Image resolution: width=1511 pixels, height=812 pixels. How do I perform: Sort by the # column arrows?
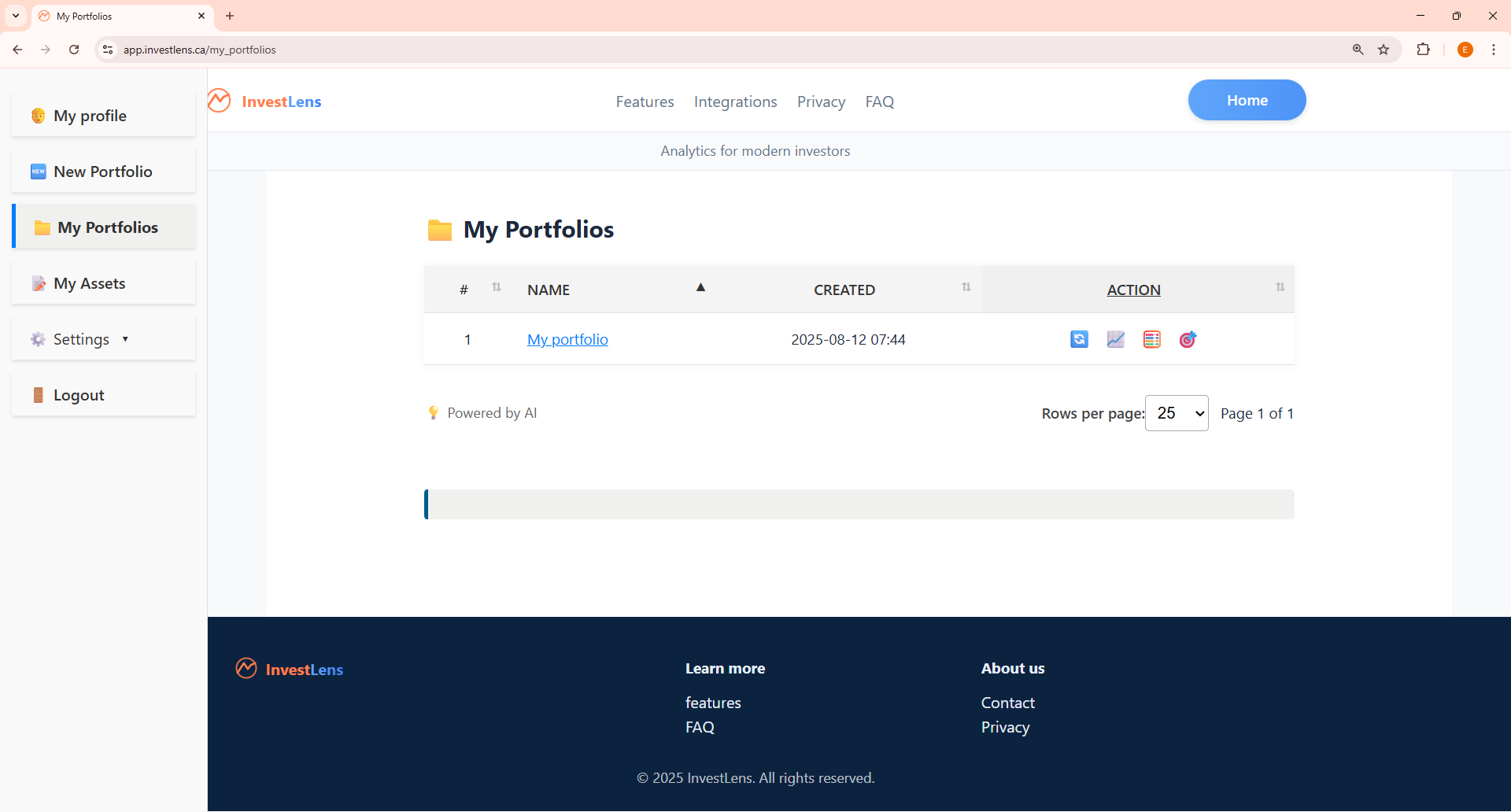(x=497, y=287)
